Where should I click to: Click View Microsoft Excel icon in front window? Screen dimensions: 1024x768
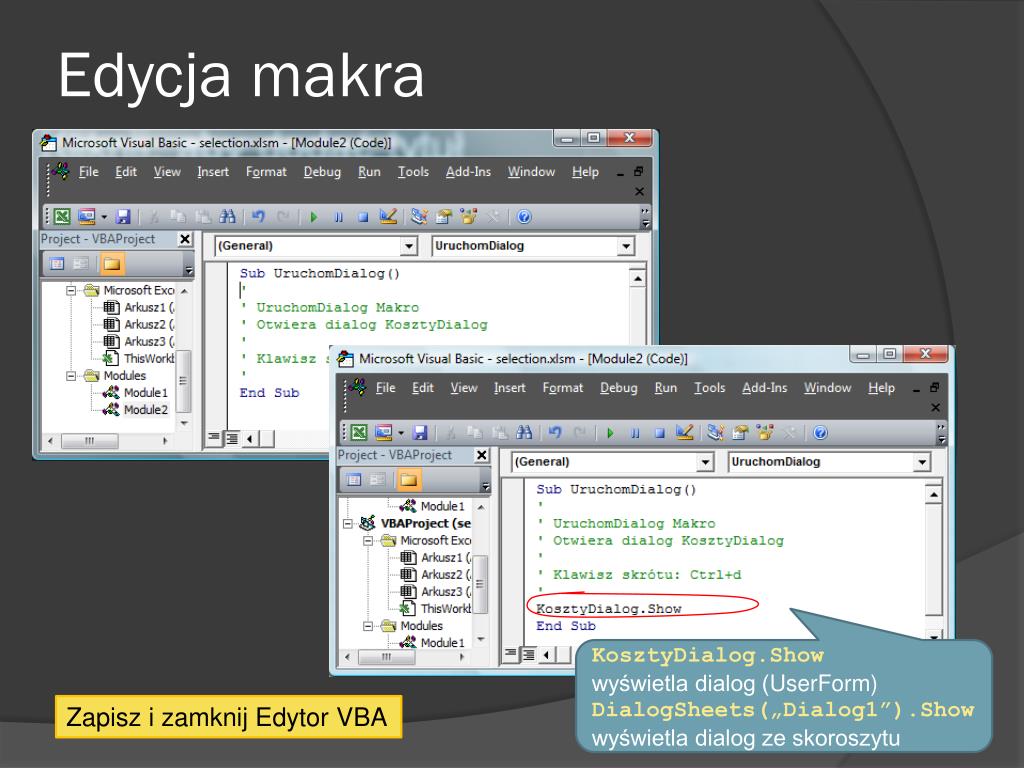pyautogui.click(x=359, y=432)
